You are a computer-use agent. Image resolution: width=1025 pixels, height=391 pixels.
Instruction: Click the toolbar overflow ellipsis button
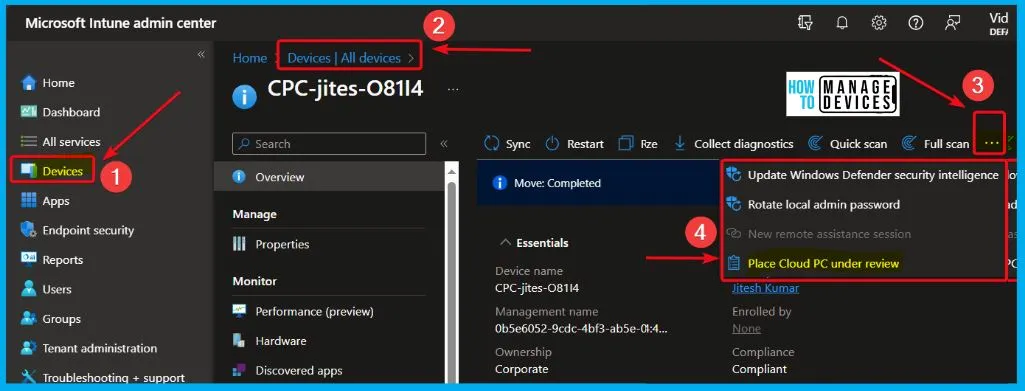click(x=991, y=142)
